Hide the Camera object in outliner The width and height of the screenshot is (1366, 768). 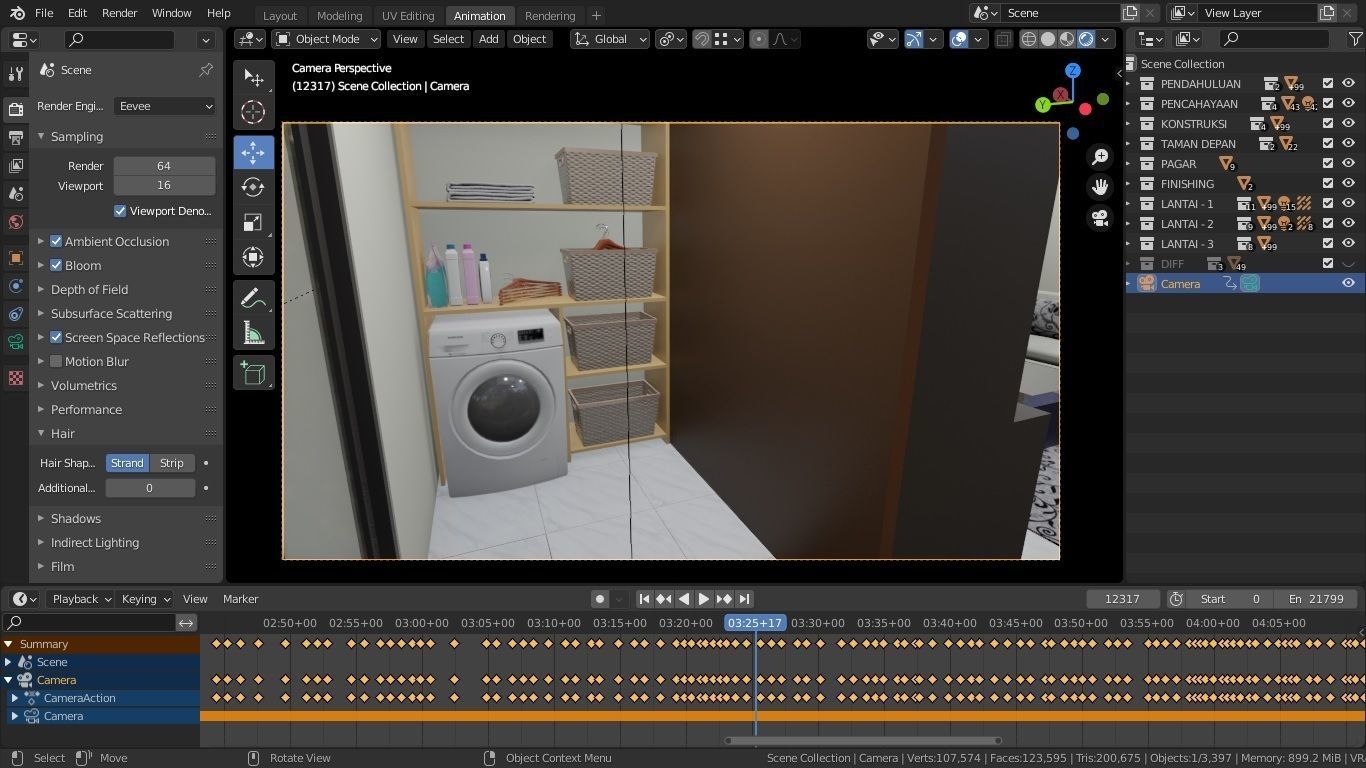pyautogui.click(x=1348, y=284)
